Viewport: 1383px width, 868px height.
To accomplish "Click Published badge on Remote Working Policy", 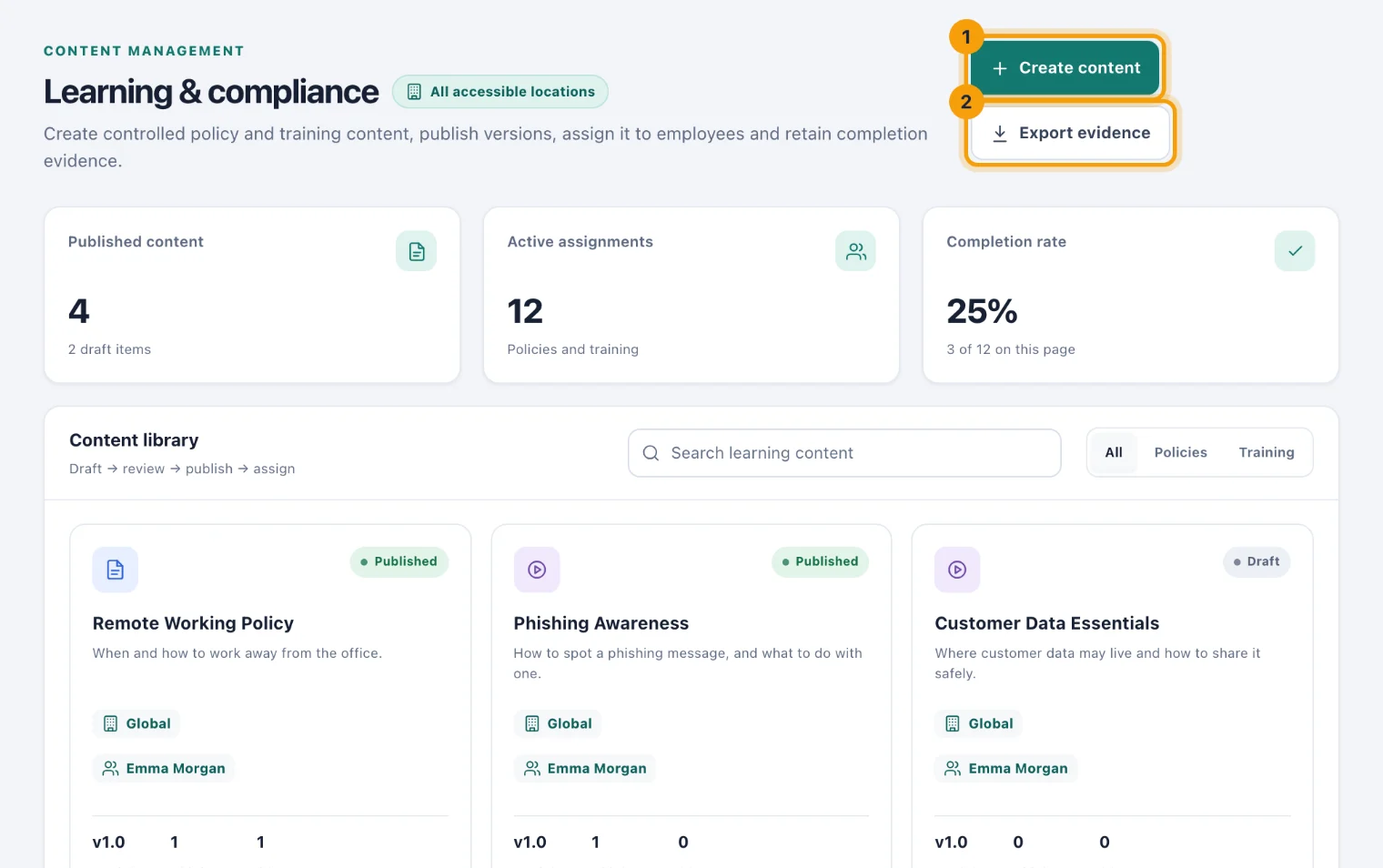I will [399, 561].
